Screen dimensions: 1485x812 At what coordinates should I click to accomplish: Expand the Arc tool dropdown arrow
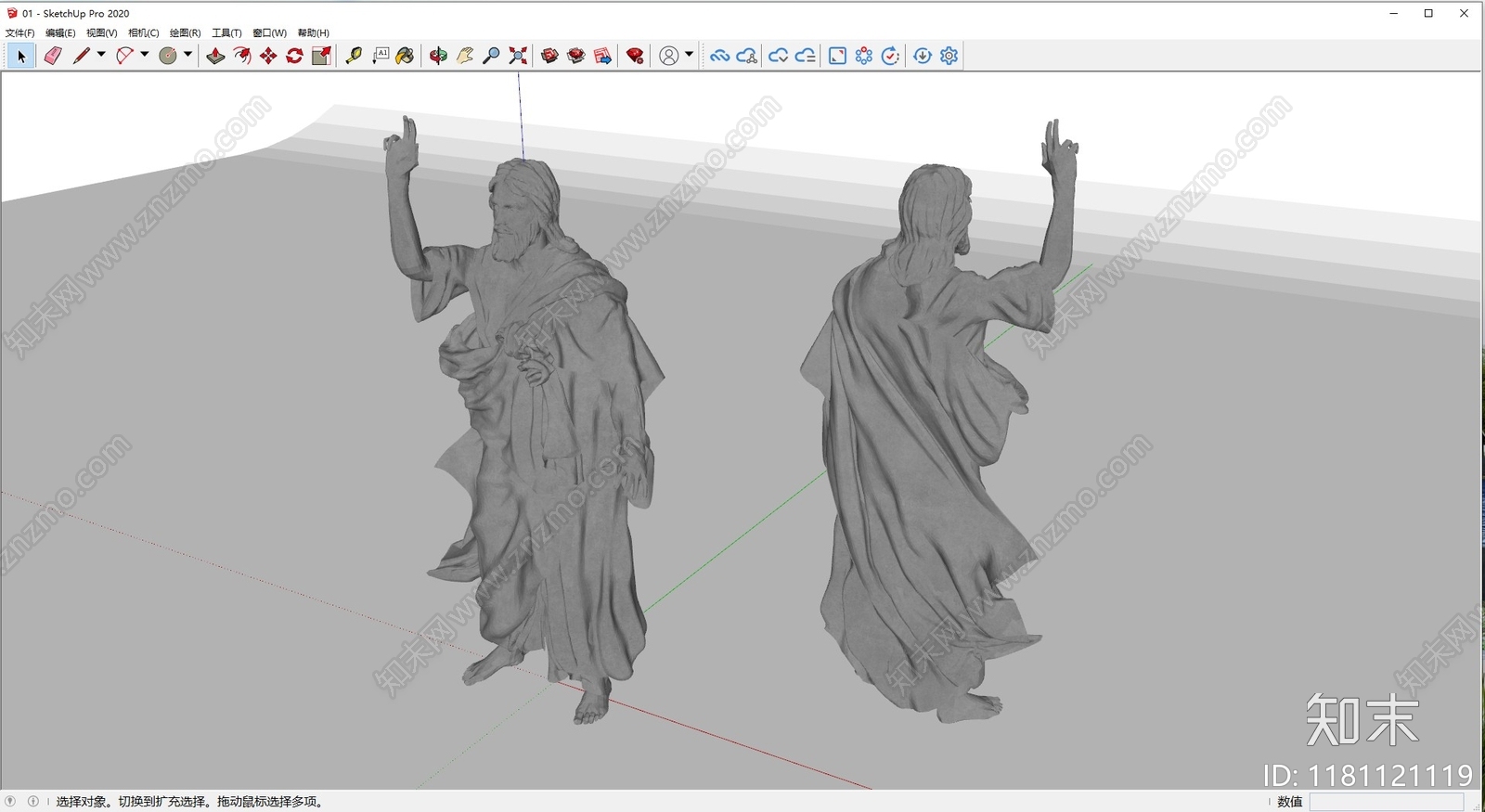[145, 55]
